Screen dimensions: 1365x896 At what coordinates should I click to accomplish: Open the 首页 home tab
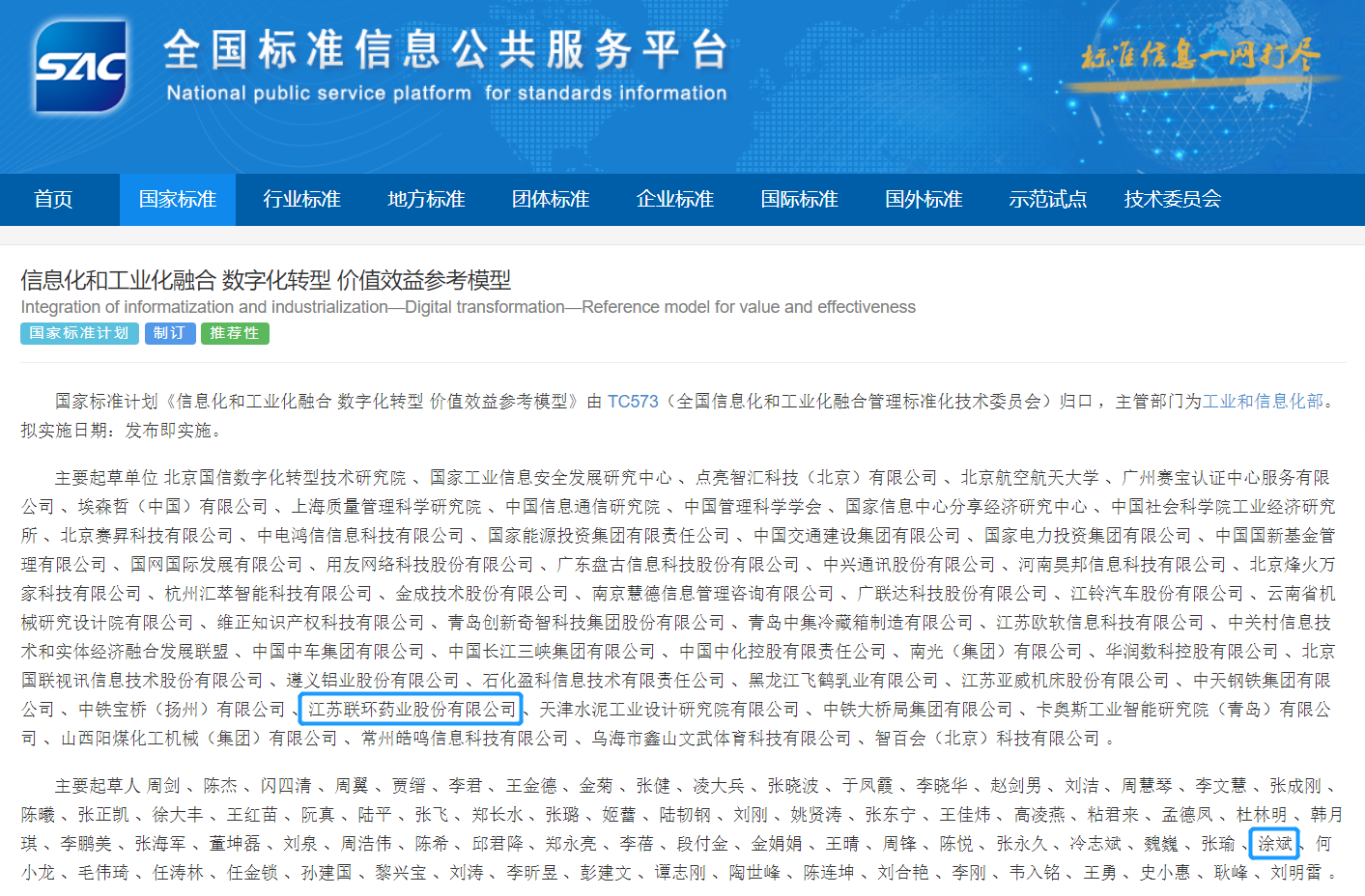tap(53, 200)
